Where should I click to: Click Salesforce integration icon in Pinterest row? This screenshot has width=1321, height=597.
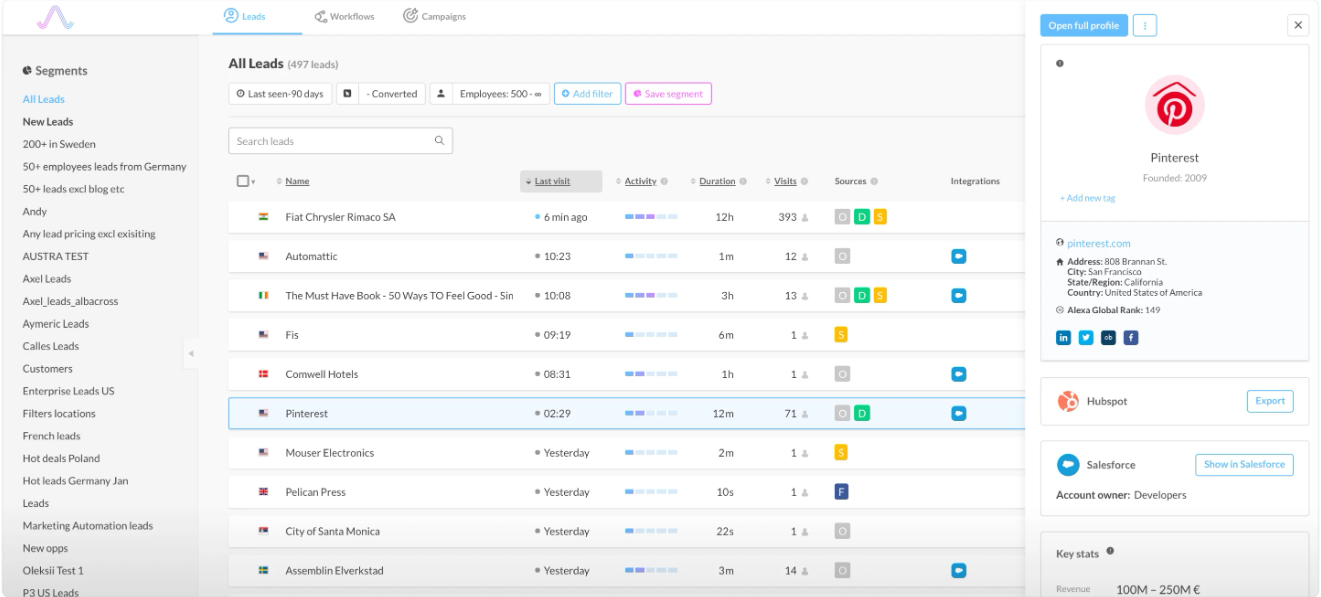958,413
